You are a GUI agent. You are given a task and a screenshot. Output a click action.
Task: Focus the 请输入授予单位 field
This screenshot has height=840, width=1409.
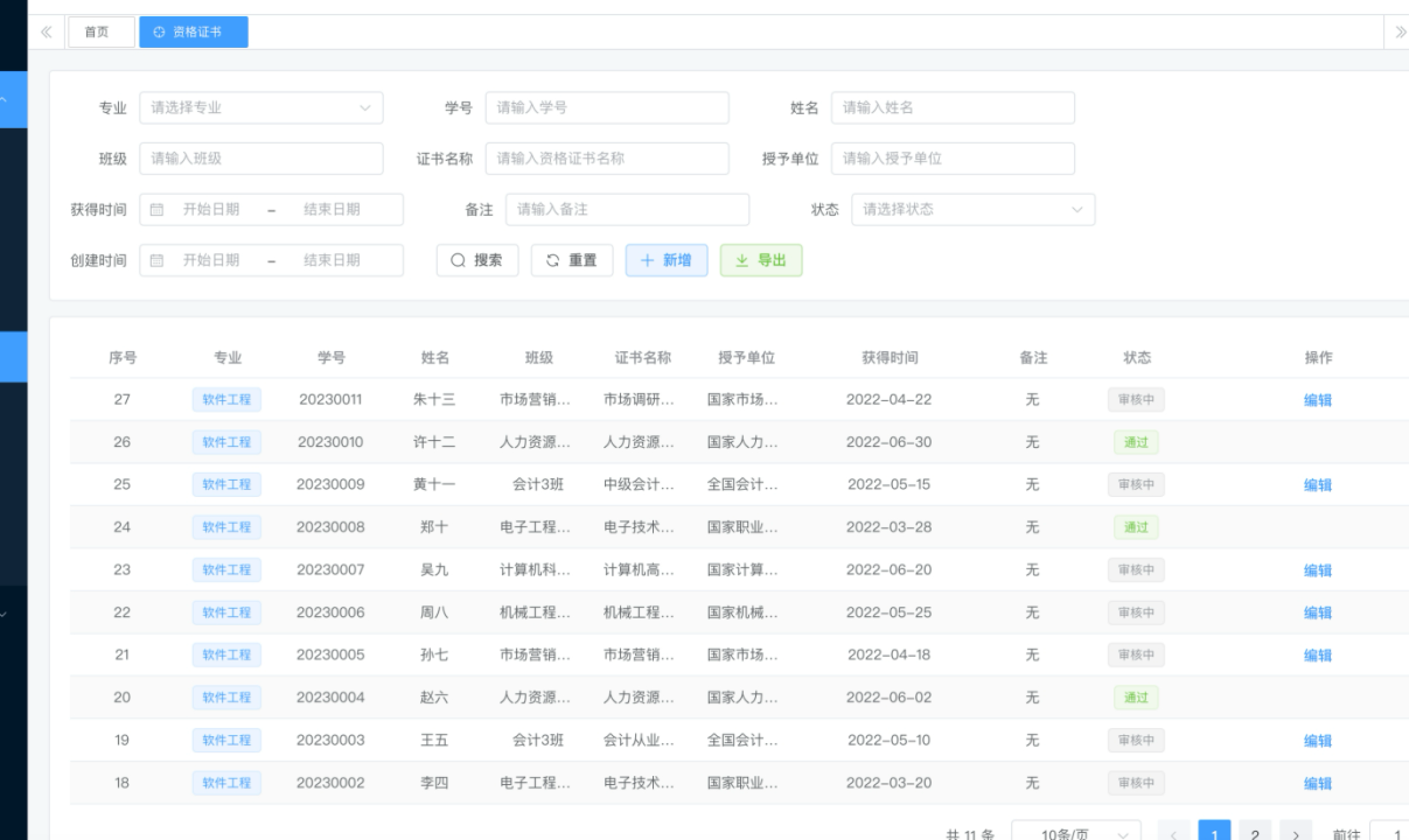pos(953,159)
